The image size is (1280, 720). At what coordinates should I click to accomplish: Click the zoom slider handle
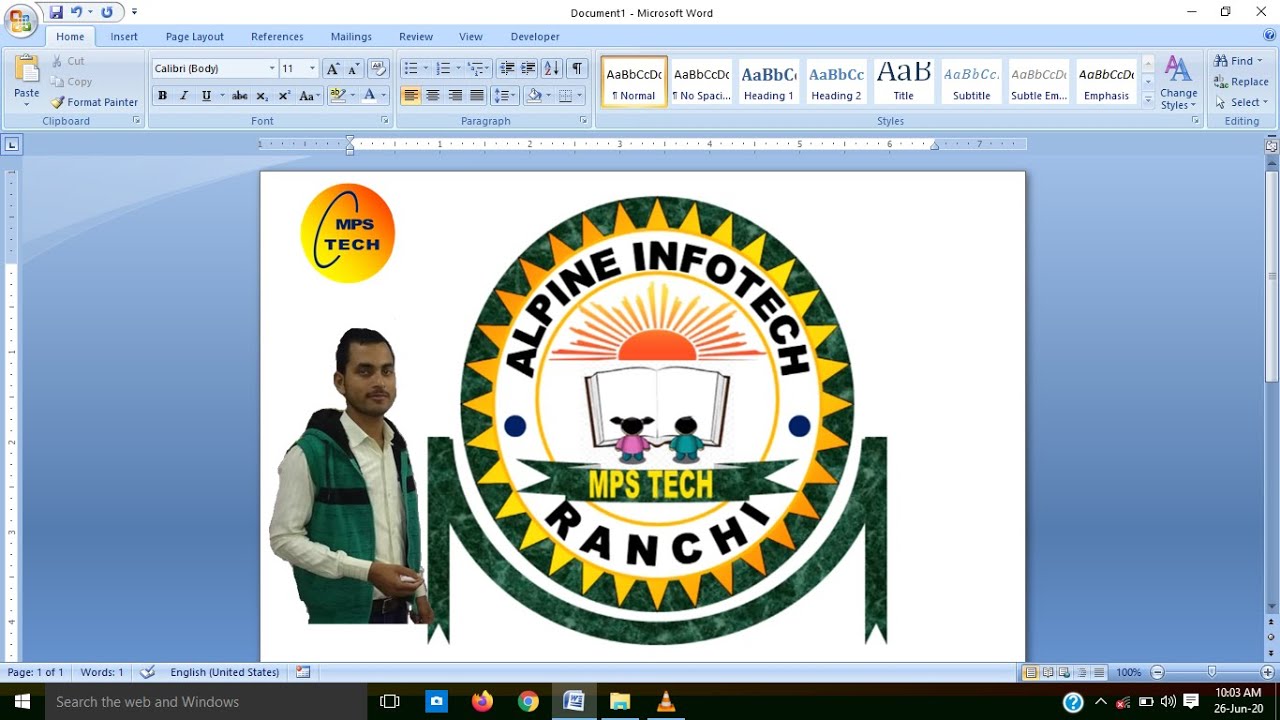point(1212,673)
